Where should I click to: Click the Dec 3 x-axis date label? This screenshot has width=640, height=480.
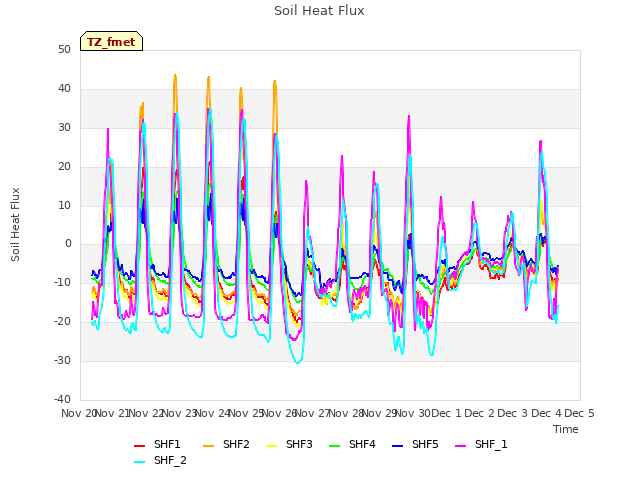[x=513, y=413]
